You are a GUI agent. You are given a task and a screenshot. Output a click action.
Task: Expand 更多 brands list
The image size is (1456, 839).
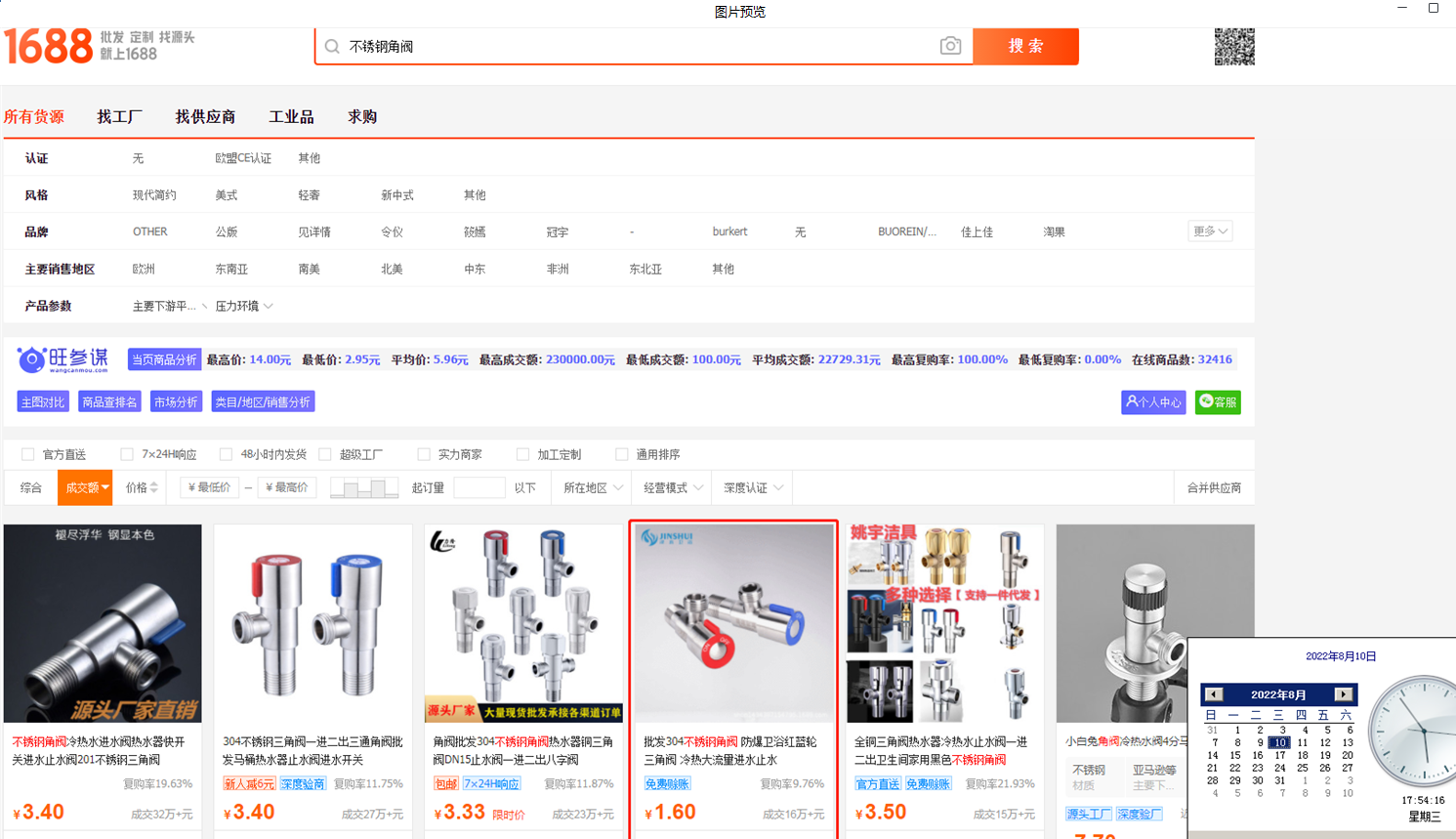(x=1210, y=231)
